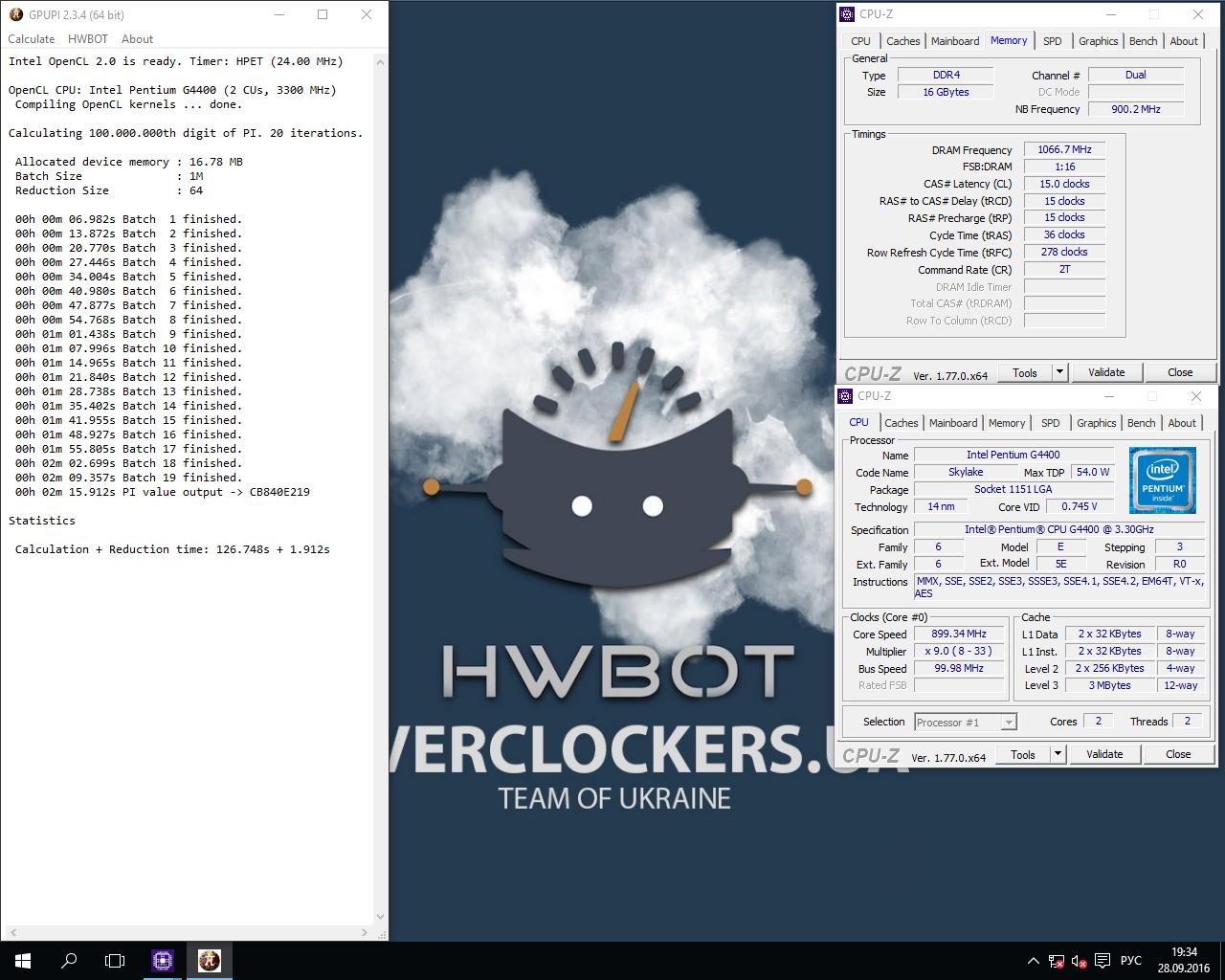Click Close button in upper CPU-Z window
This screenshot has width=1225, height=980.
1180,372
